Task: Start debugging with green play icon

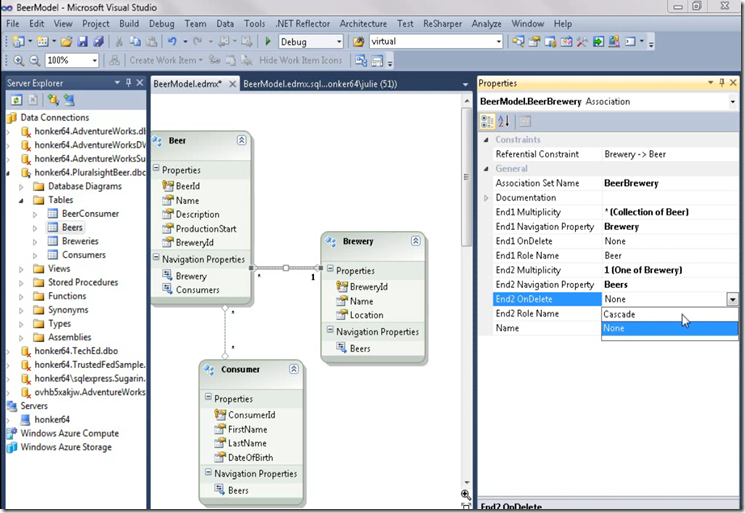Action: (x=267, y=42)
